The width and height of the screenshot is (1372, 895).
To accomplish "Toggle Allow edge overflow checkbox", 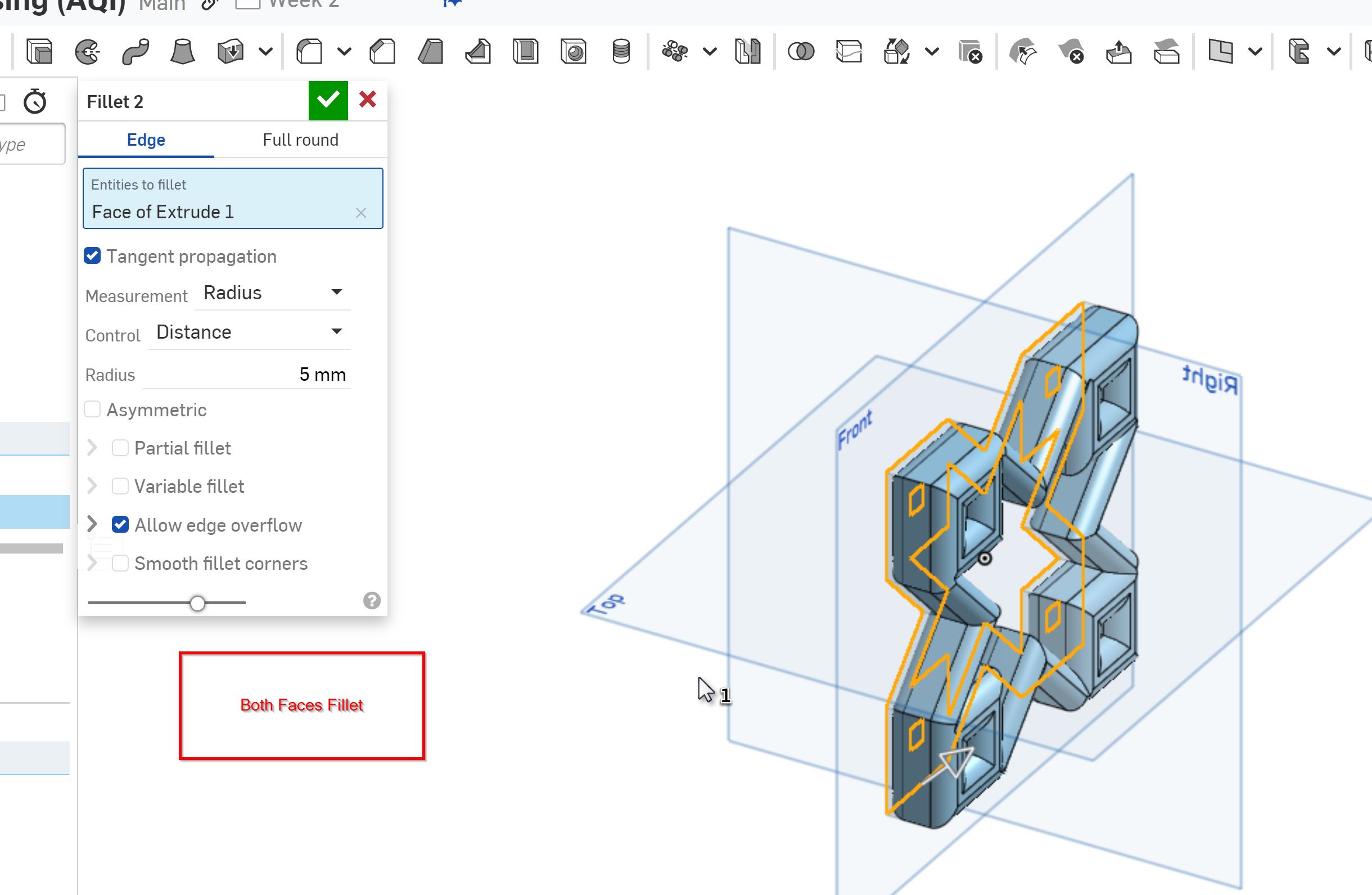I will (x=120, y=525).
